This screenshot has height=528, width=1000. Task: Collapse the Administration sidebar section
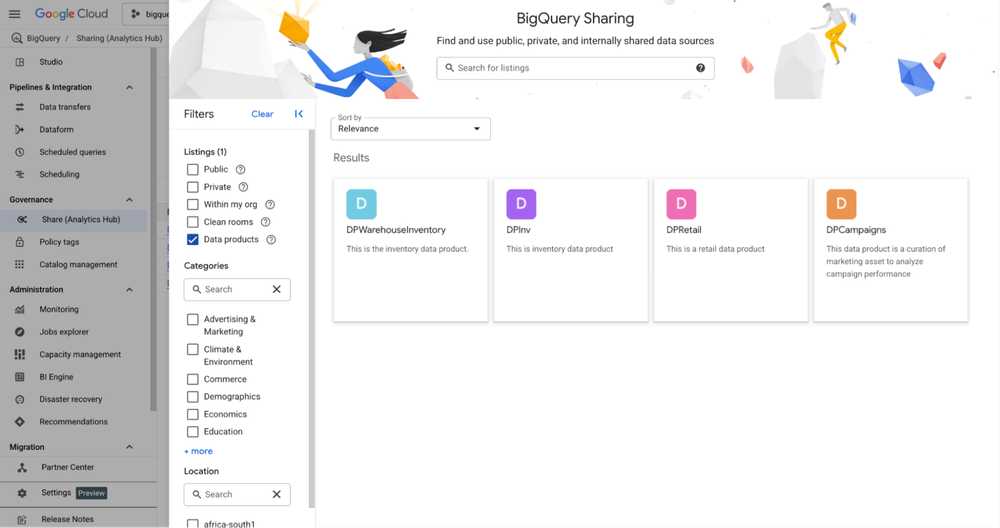(129, 290)
